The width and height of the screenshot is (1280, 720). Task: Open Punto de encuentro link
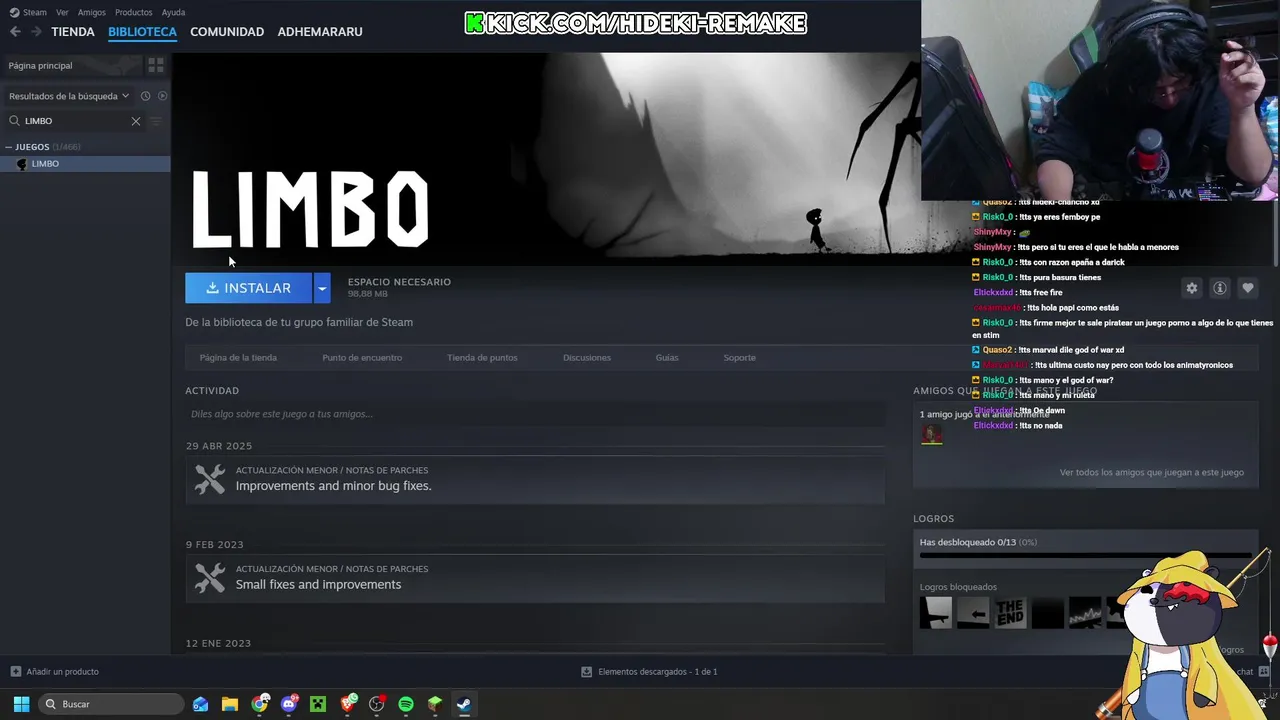362,358
